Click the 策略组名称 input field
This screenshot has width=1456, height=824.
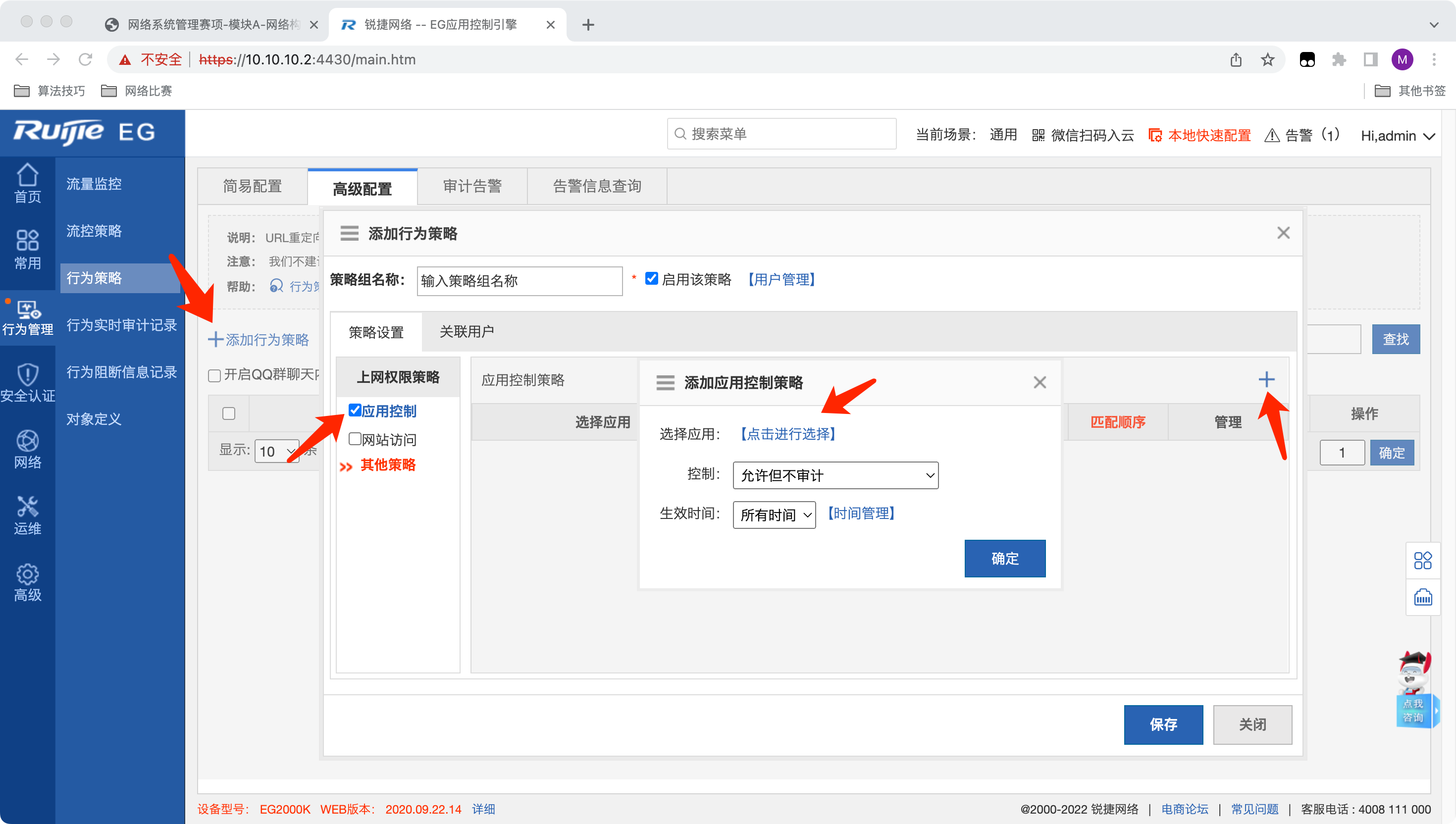click(x=519, y=281)
